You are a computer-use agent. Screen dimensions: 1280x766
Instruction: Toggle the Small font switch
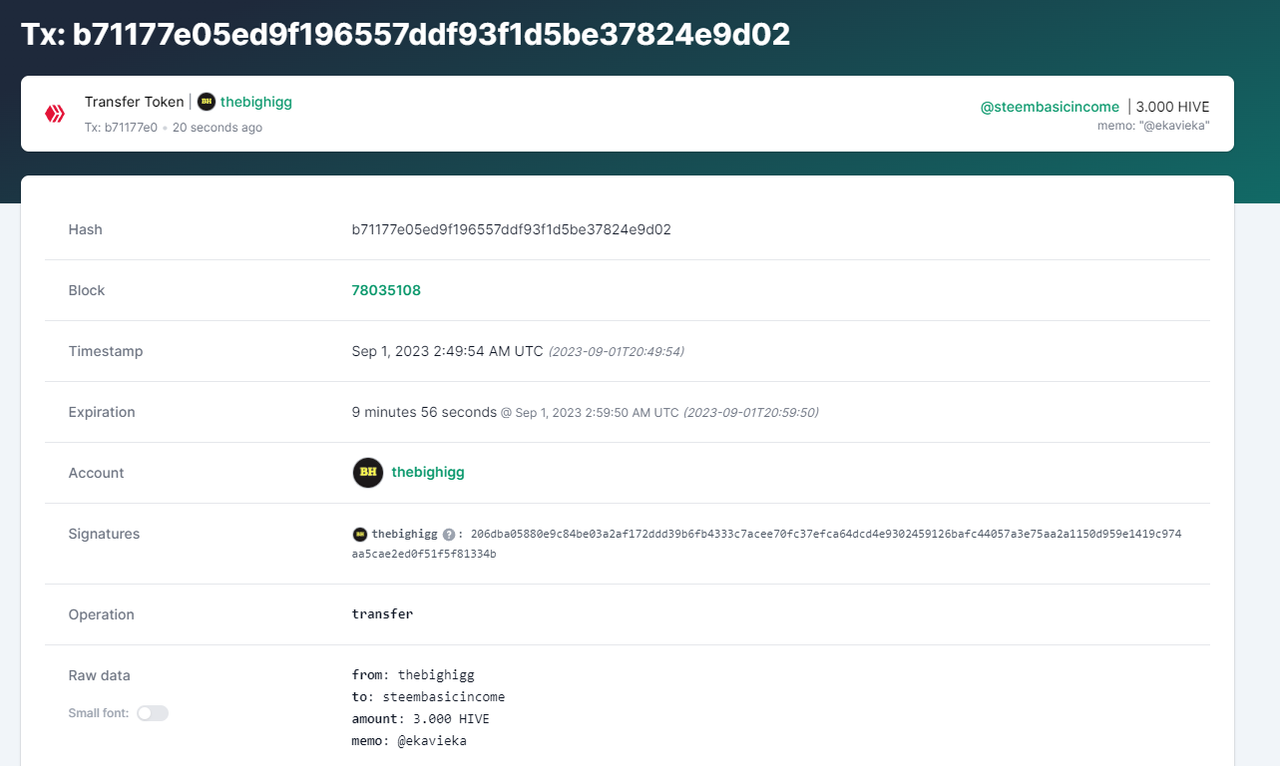pyautogui.click(x=153, y=713)
